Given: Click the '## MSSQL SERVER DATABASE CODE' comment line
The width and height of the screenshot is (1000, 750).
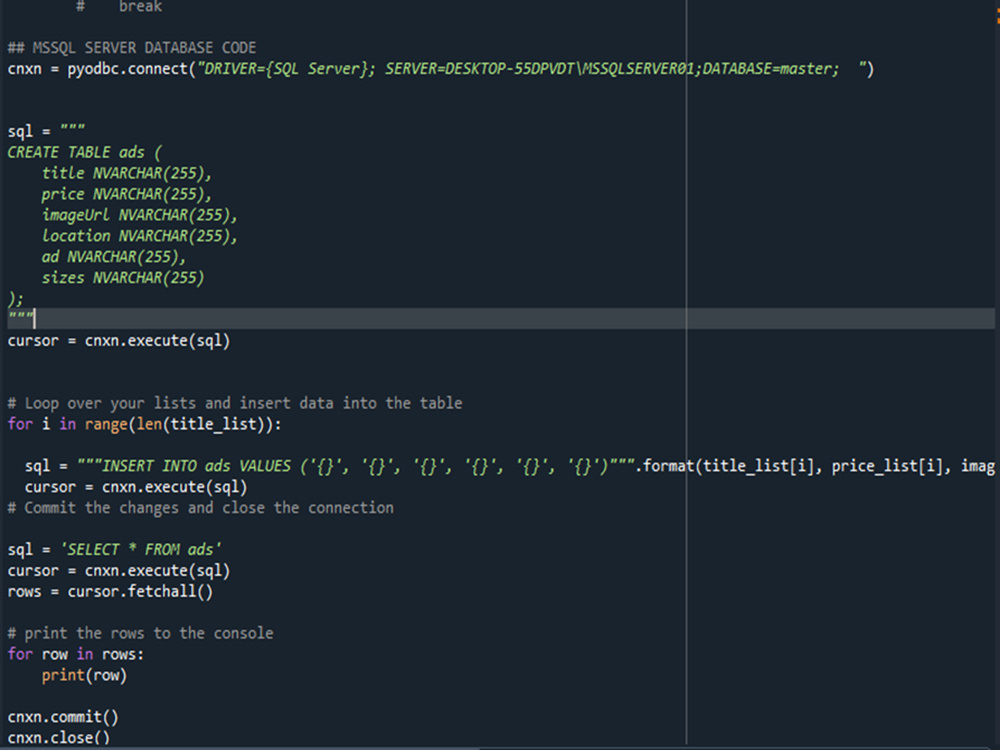Looking at the screenshot, I should pyautogui.click(x=131, y=48).
